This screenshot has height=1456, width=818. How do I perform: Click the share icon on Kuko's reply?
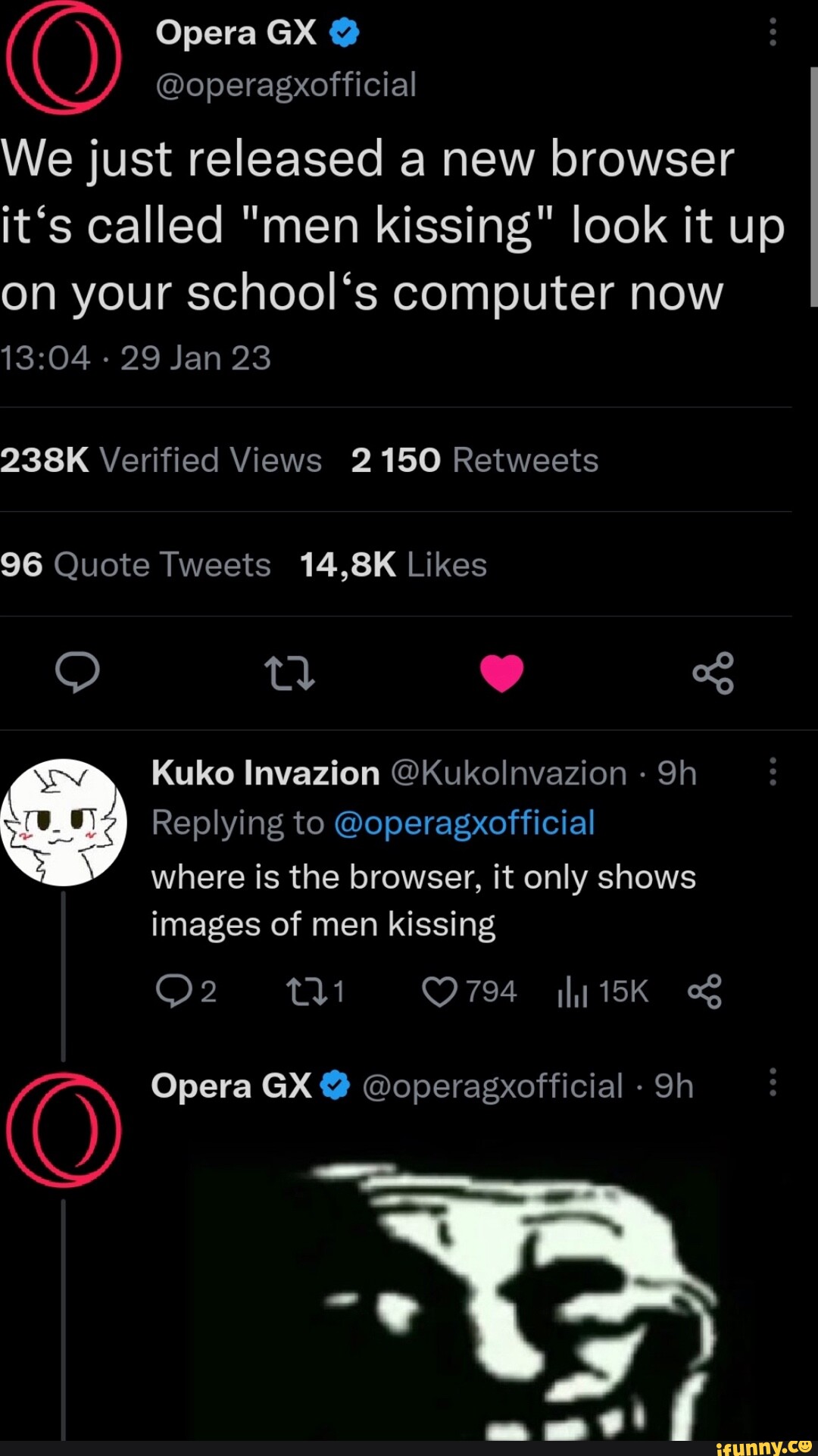tap(706, 991)
